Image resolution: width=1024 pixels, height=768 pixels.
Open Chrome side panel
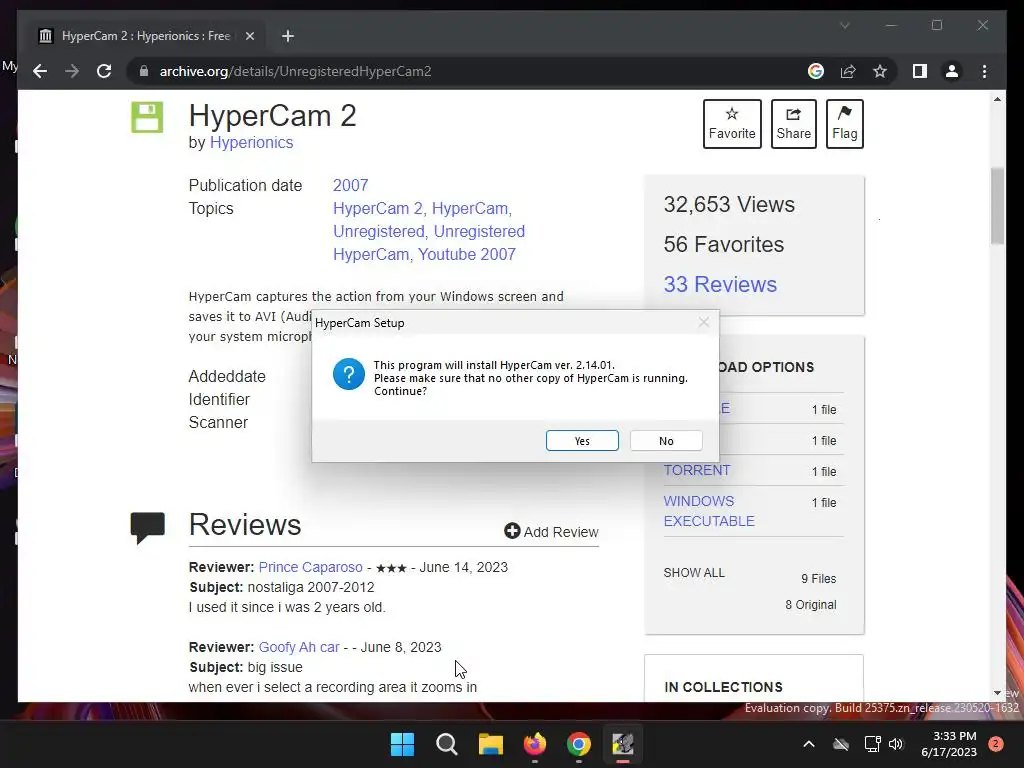[x=920, y=71]
